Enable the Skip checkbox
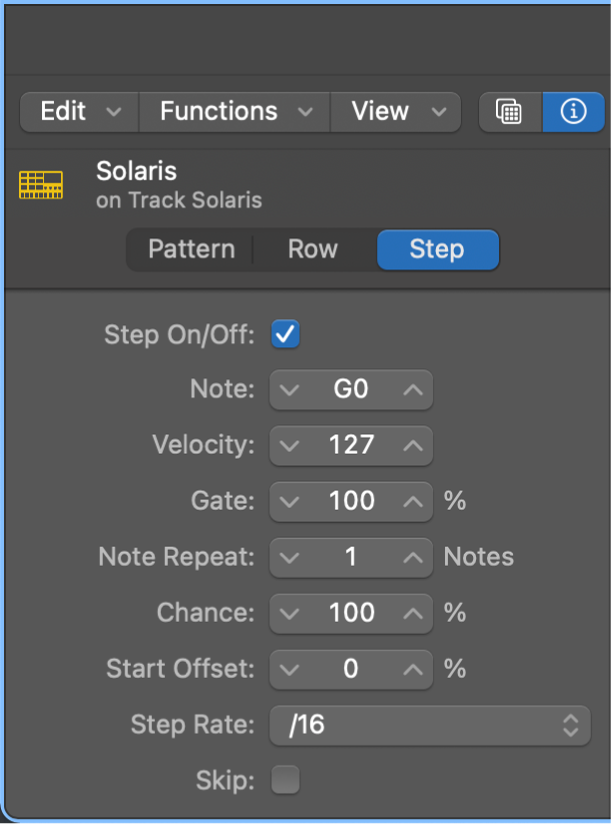Viewport: 612px width, 825px height. click(x=286, y=780)
